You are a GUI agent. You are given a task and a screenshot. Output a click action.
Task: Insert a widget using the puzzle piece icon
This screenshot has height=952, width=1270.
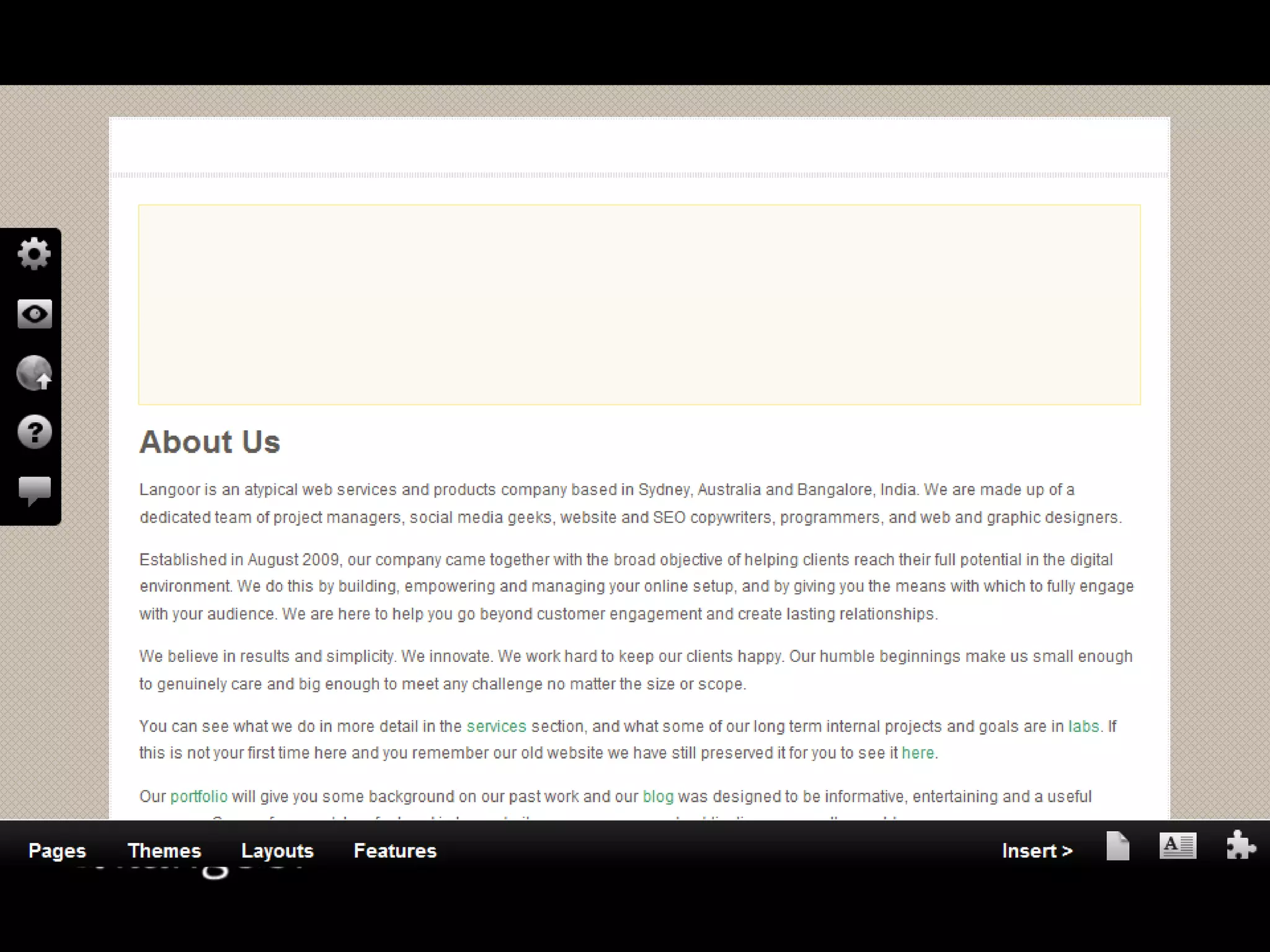[x=1240, y=846]
